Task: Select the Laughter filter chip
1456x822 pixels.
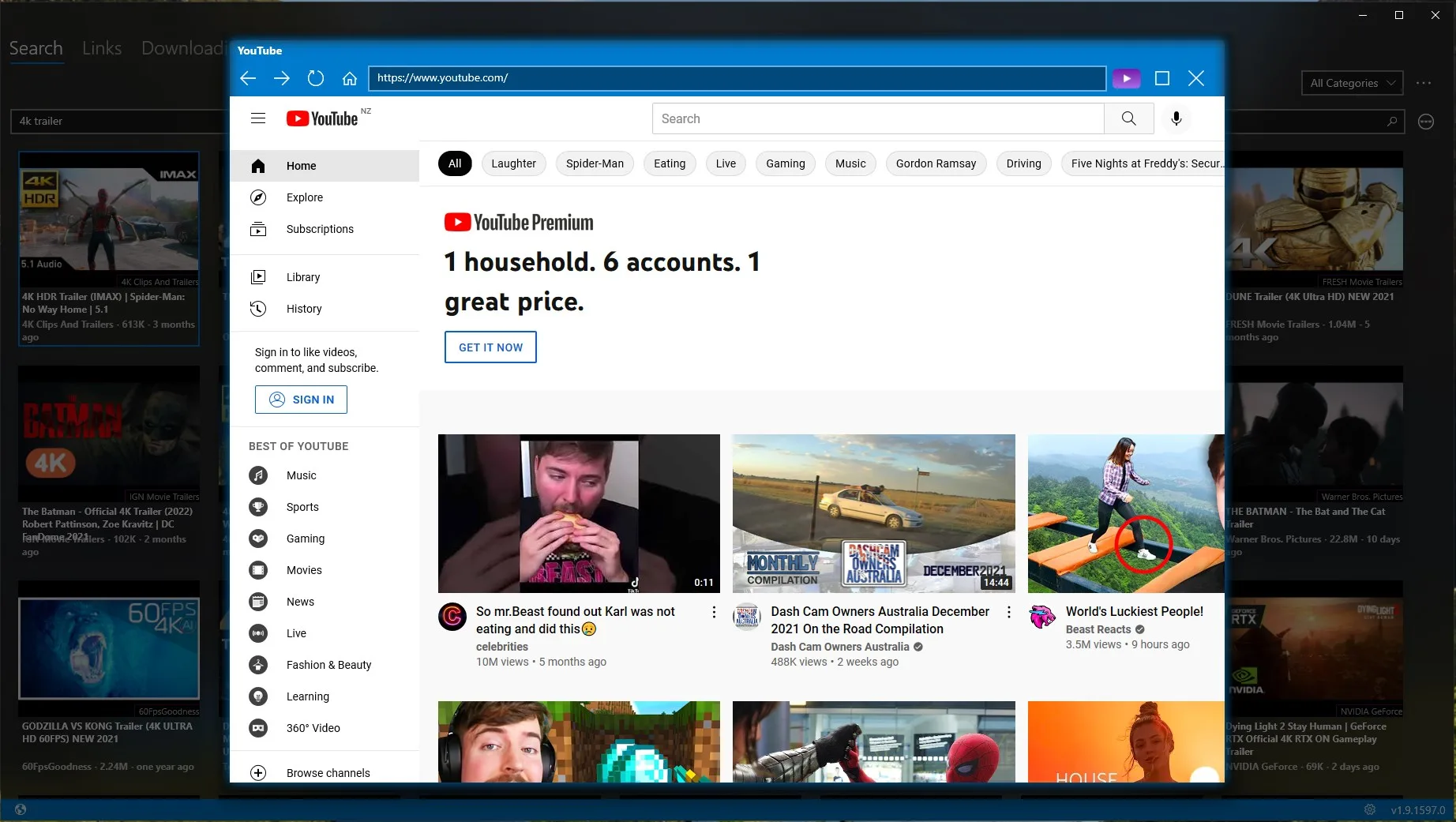Action: coord(513,163)
